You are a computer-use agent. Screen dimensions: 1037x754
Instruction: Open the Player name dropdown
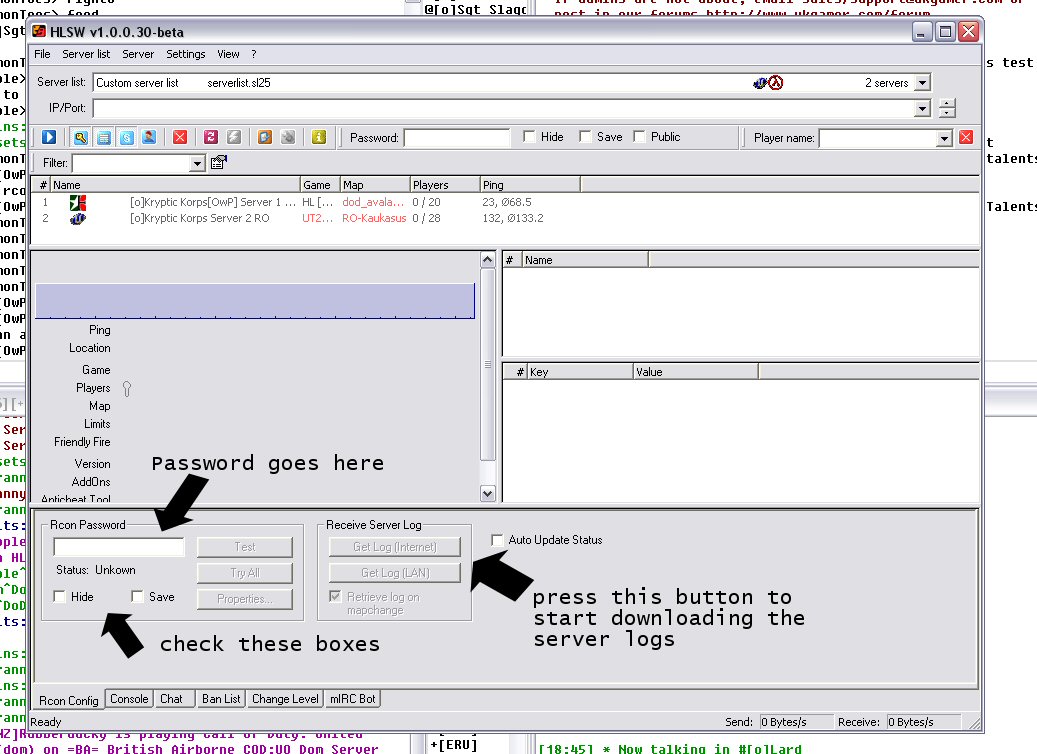click(x=944, y=138)
